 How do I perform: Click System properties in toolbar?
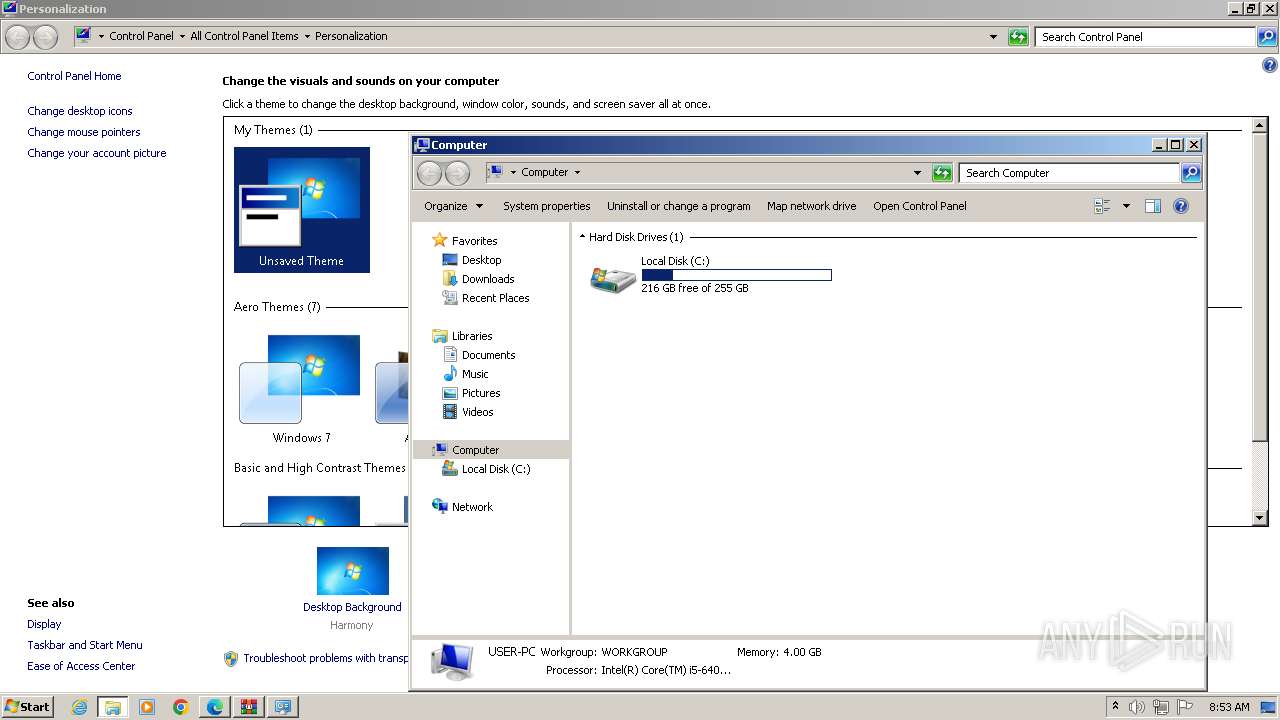[x=546, y=206]
